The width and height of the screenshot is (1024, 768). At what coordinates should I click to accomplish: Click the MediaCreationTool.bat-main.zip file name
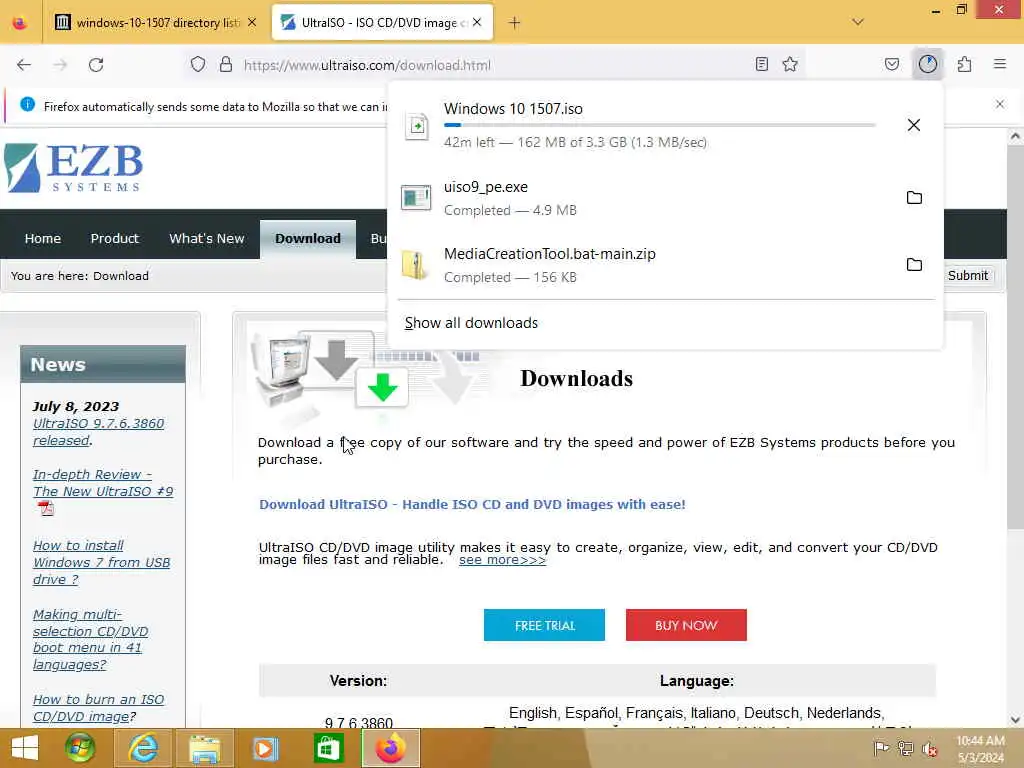click(x=550, y=253)
